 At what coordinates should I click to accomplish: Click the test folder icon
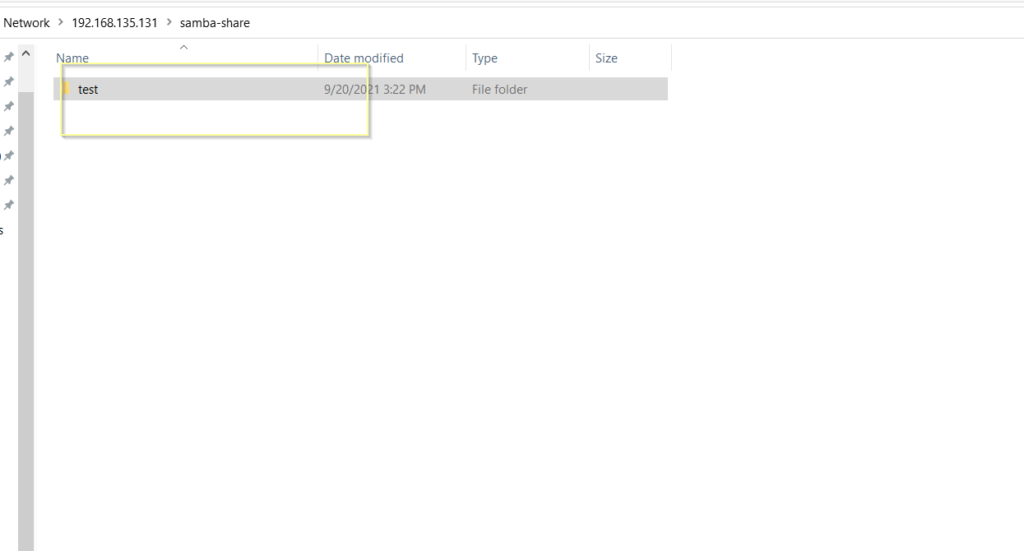66,88
